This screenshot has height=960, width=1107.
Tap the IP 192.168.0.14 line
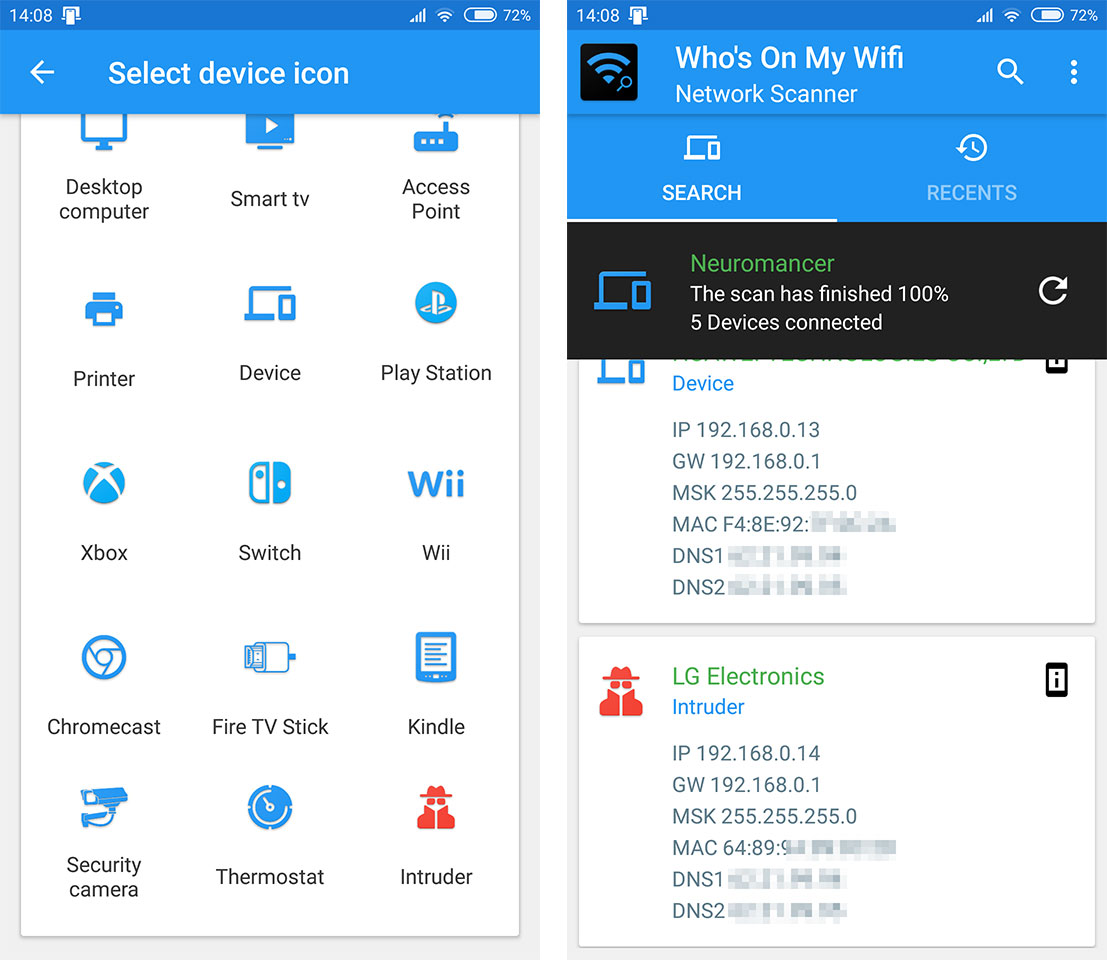point(746,753)
